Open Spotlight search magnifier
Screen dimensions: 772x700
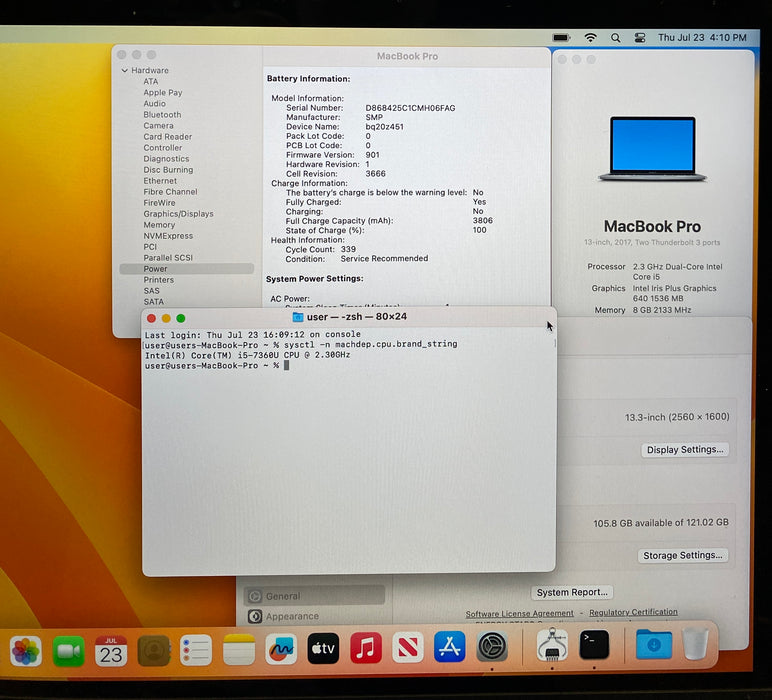tap(615, 37)
